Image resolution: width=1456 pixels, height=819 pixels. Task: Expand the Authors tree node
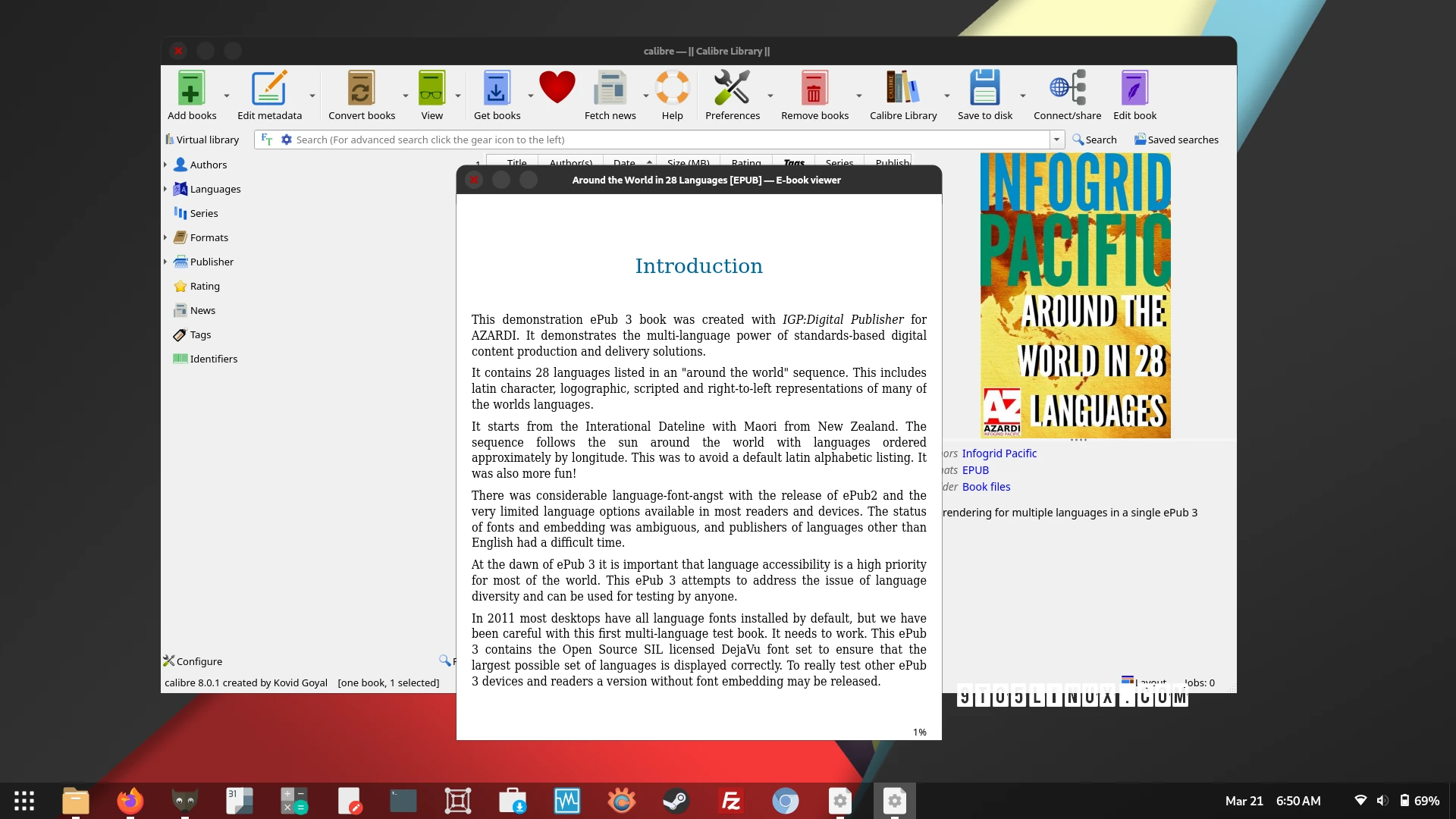tap(165, 165)
